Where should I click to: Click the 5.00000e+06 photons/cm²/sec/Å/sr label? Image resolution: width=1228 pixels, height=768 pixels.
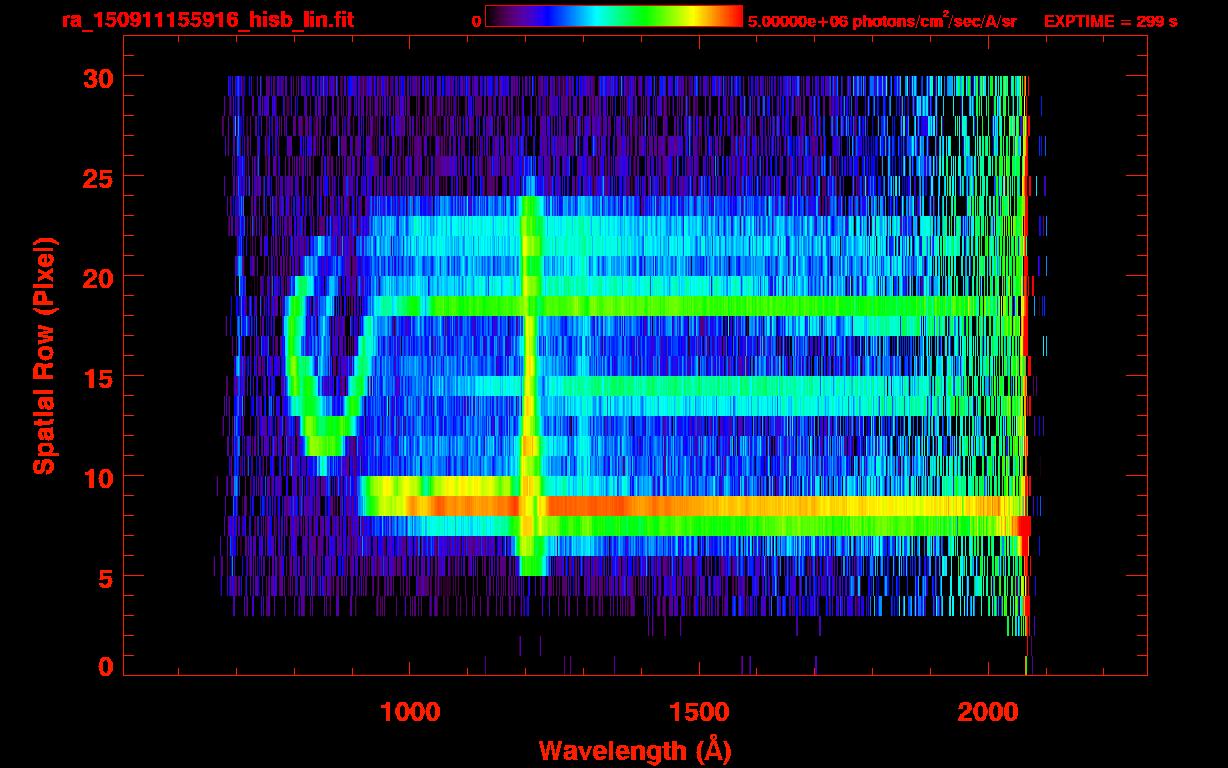tap(882, 20)
